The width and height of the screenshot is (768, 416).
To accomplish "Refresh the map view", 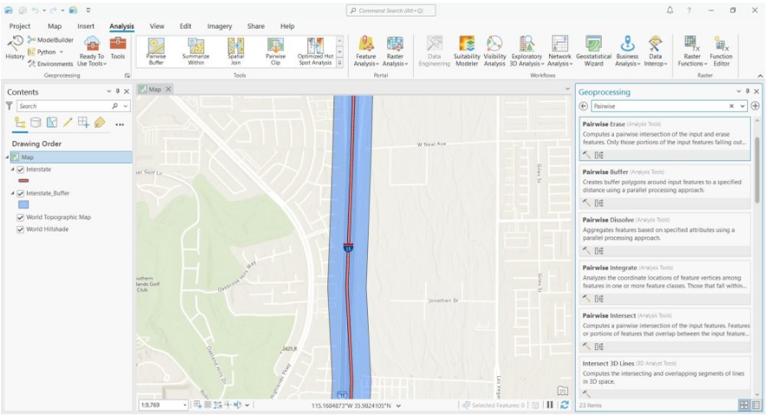I will coord(564,405).
